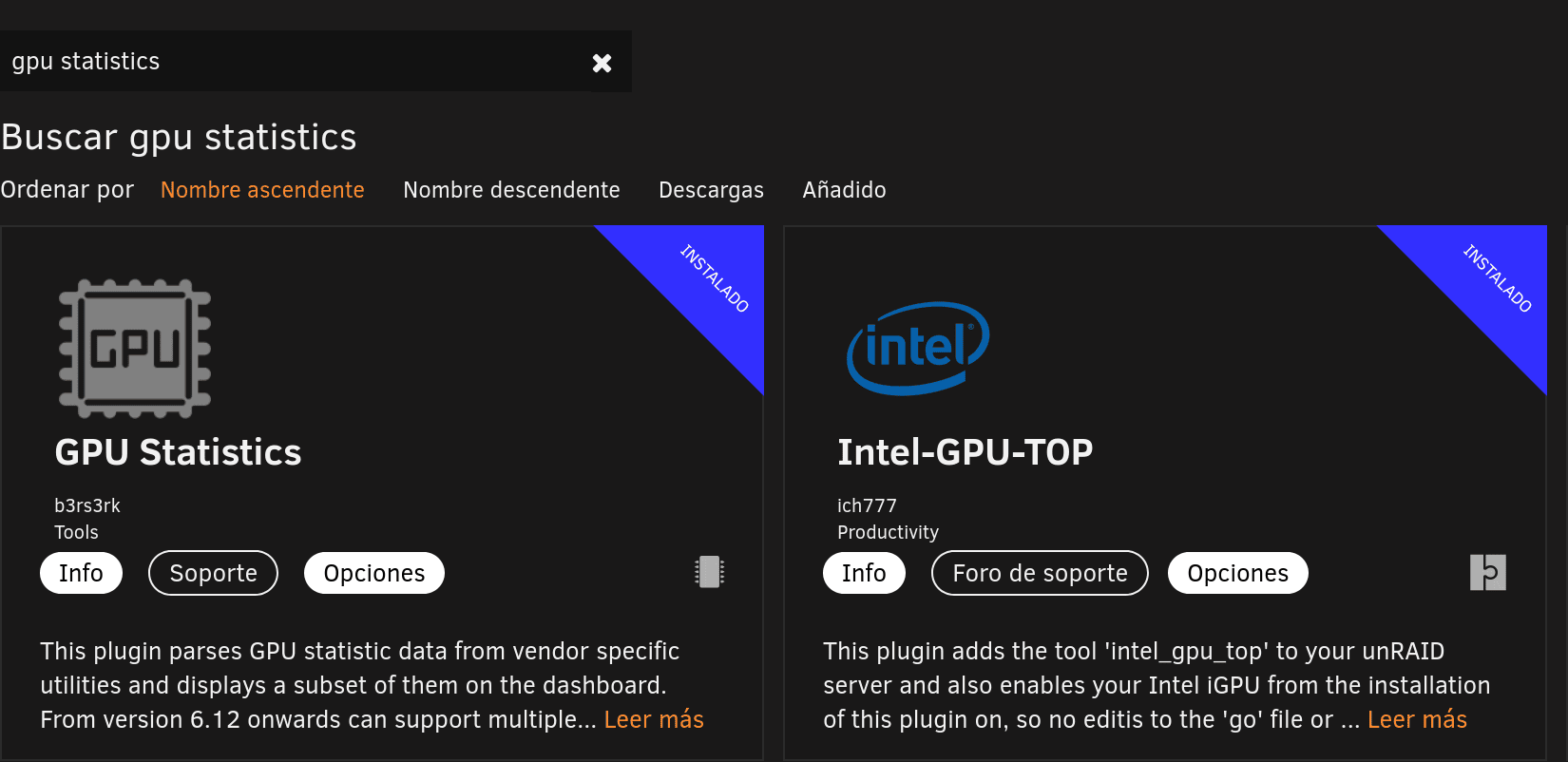Click the Tools category label
The height and width of the screenshot is (762, 1568).
tap(76, 532)
